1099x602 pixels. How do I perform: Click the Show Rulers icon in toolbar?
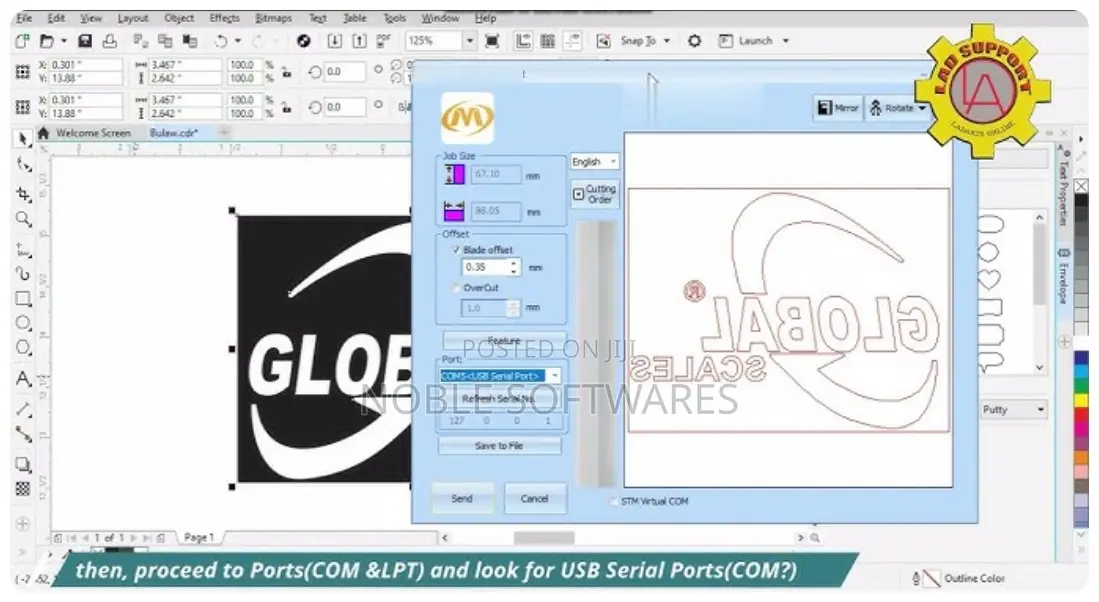523,41
